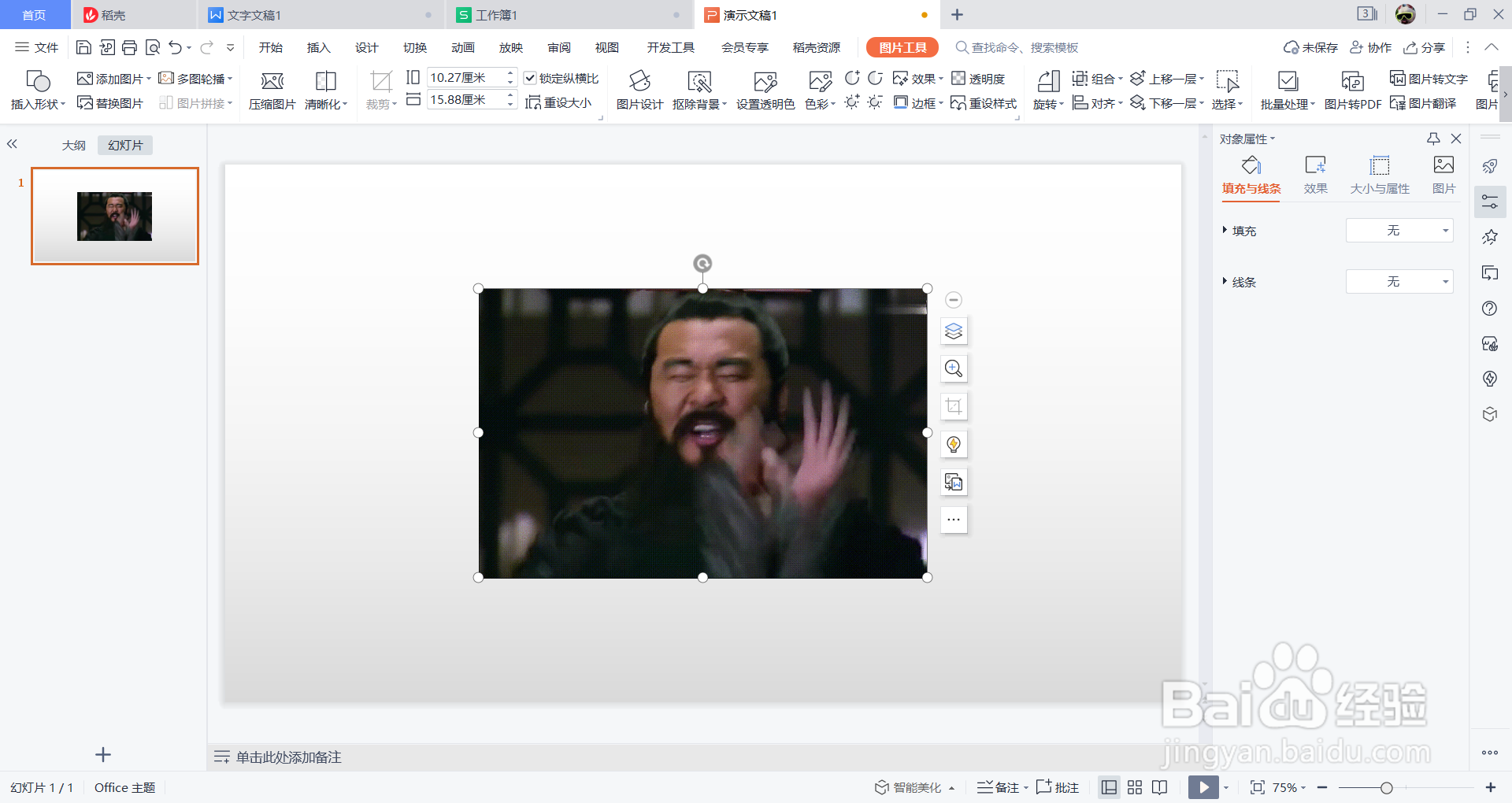The image size is (1512, 803).
Task: Click the notes area 单击此处添加备注
Action: click(x=288, y=757)
